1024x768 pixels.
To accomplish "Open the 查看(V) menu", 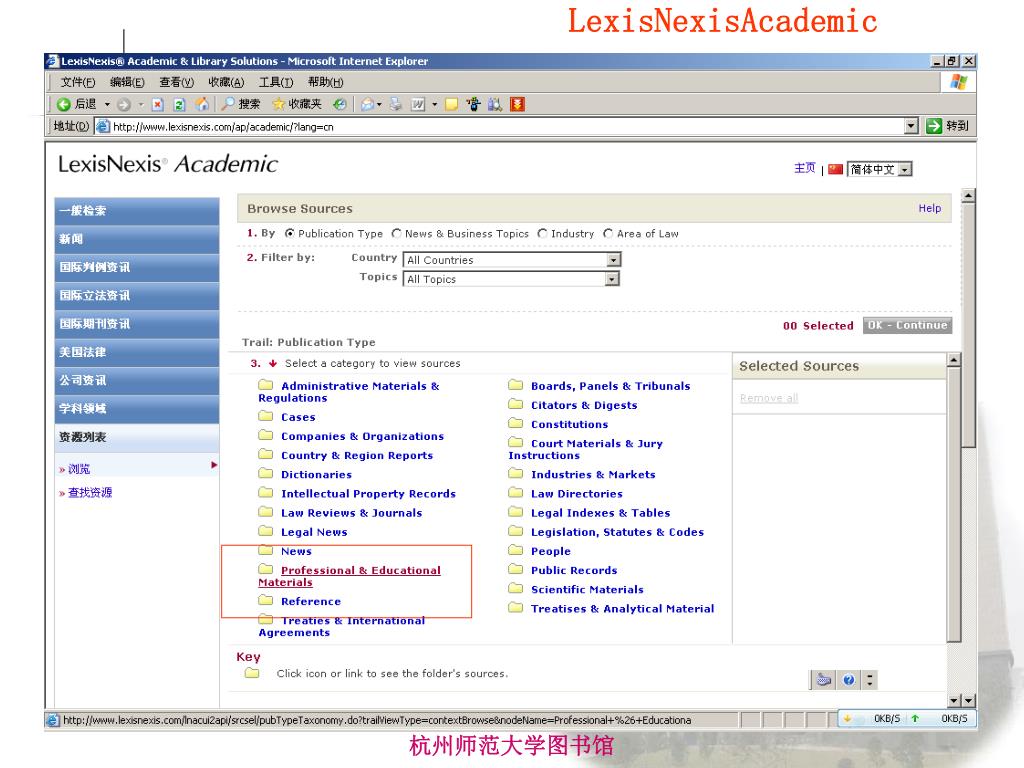I will tap(176, 82).
